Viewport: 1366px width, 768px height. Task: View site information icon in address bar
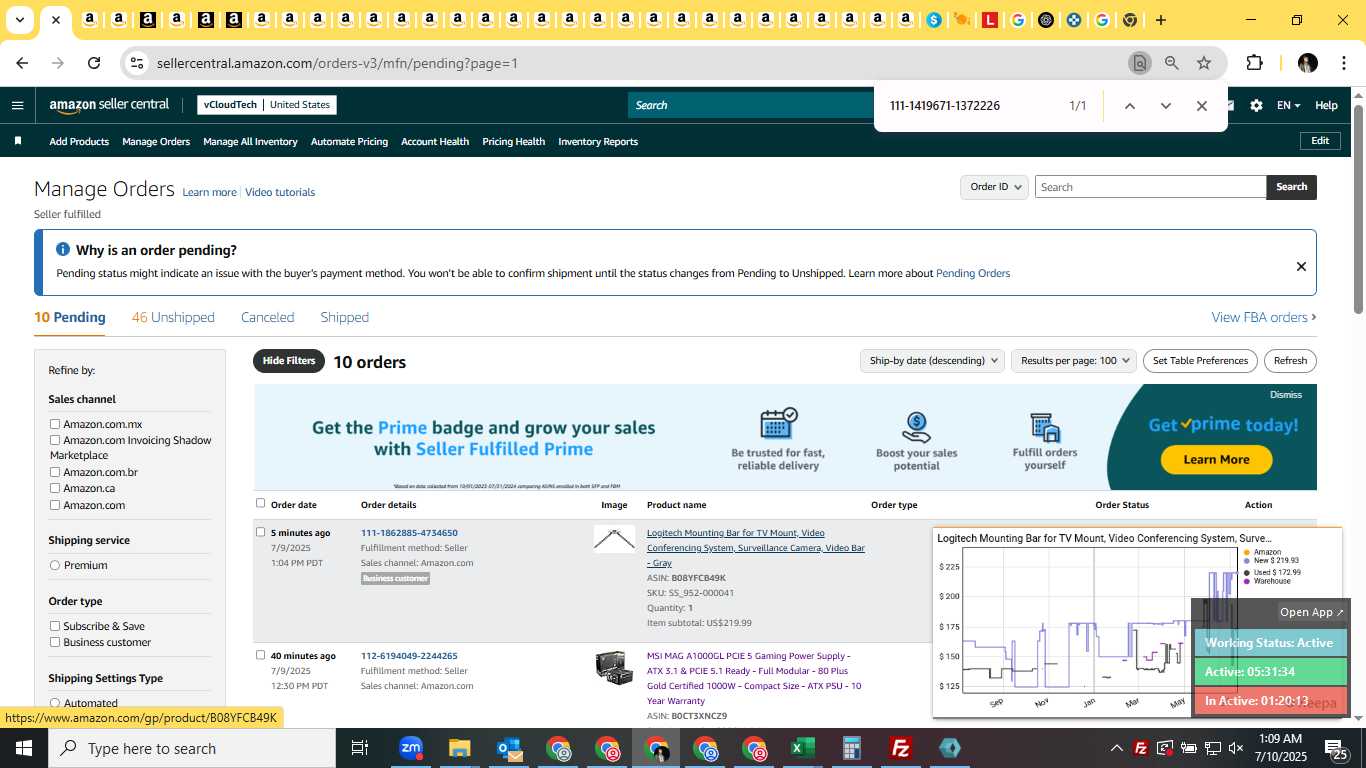pos(136,63)
